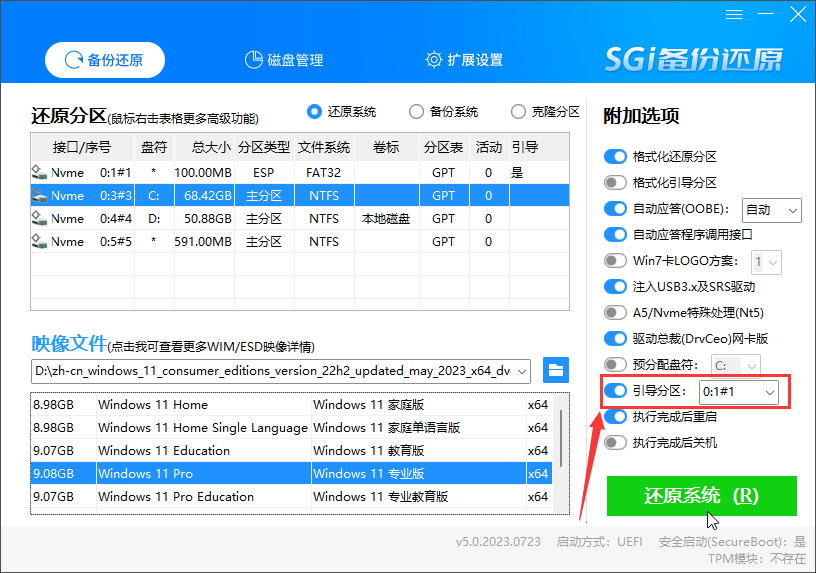The width and height of the screenshot is (816, 573).
Task: Click 映像文件 heading link for details
Action: click(x=69, y=343)
